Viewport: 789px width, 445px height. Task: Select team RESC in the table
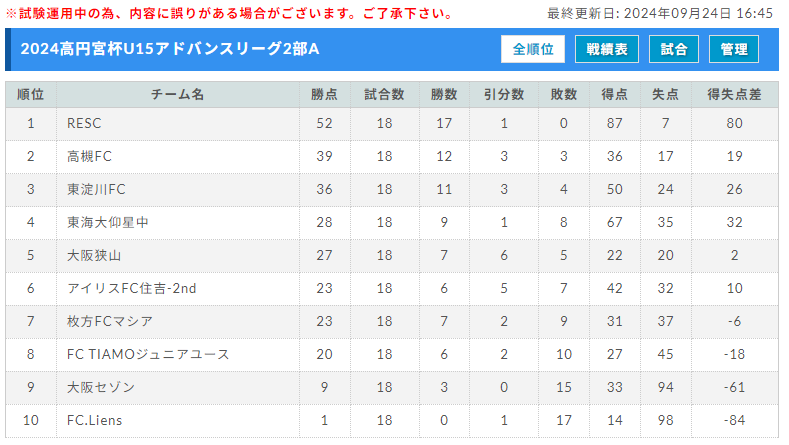[84, 123]
